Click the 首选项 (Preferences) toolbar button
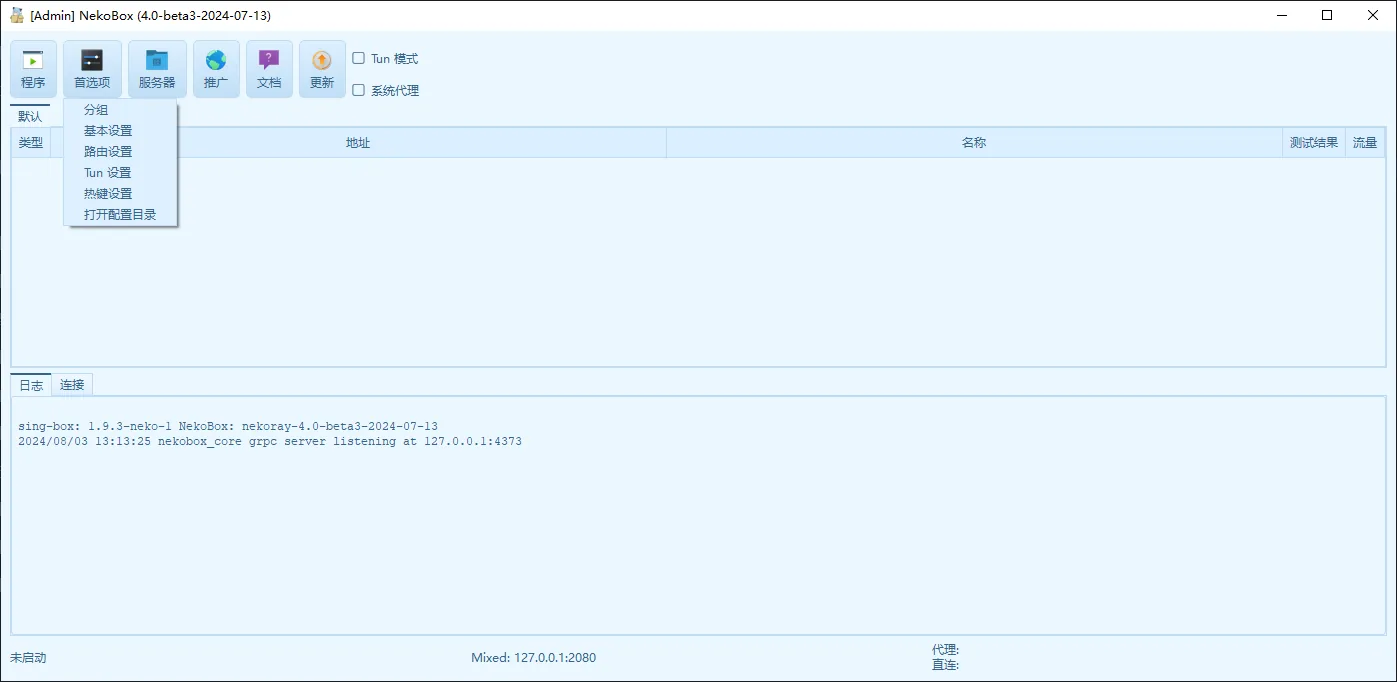This screenshot has width=1397, height=682. click(x=92, y=69)
